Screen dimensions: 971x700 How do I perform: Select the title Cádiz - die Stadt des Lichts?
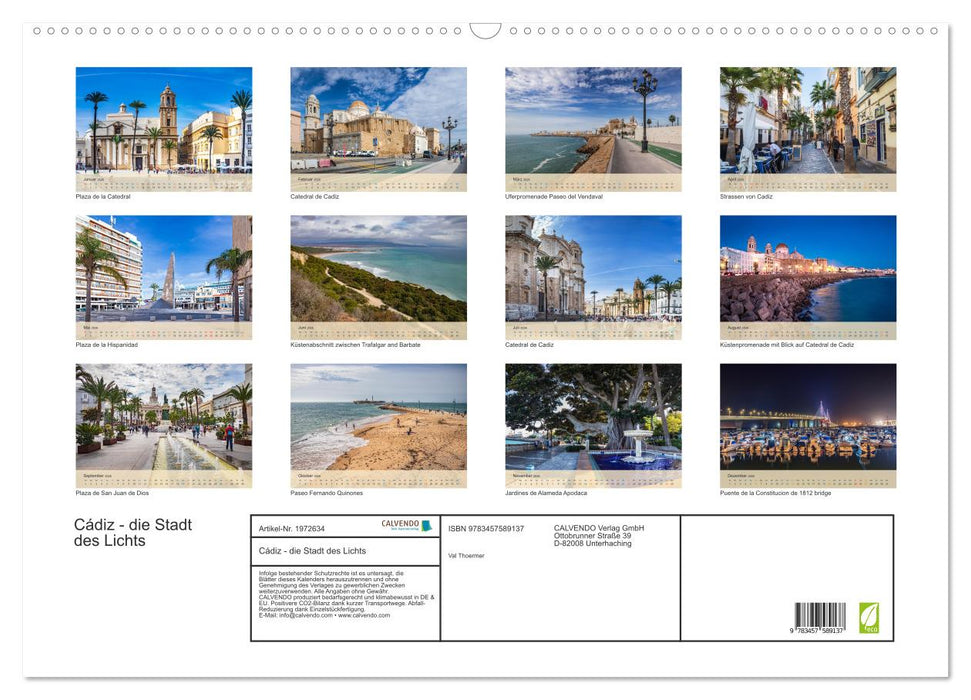(x=313, y=551)
